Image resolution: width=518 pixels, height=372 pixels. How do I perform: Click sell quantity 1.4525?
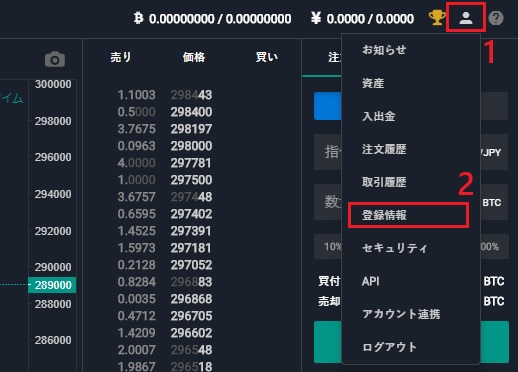(137, 231)
